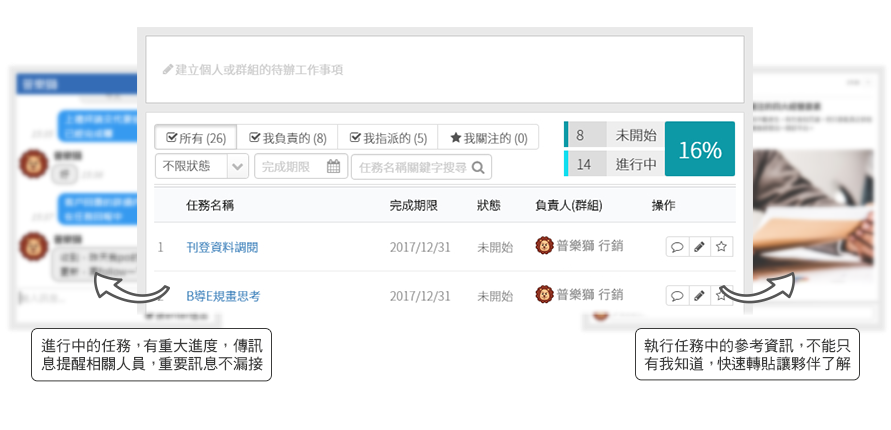Click the 16% progress box
891x430 pixels.
click(x=700, y=149)
